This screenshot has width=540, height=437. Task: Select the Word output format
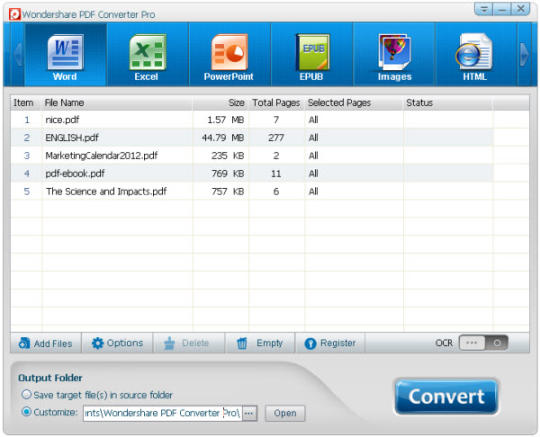65,54
